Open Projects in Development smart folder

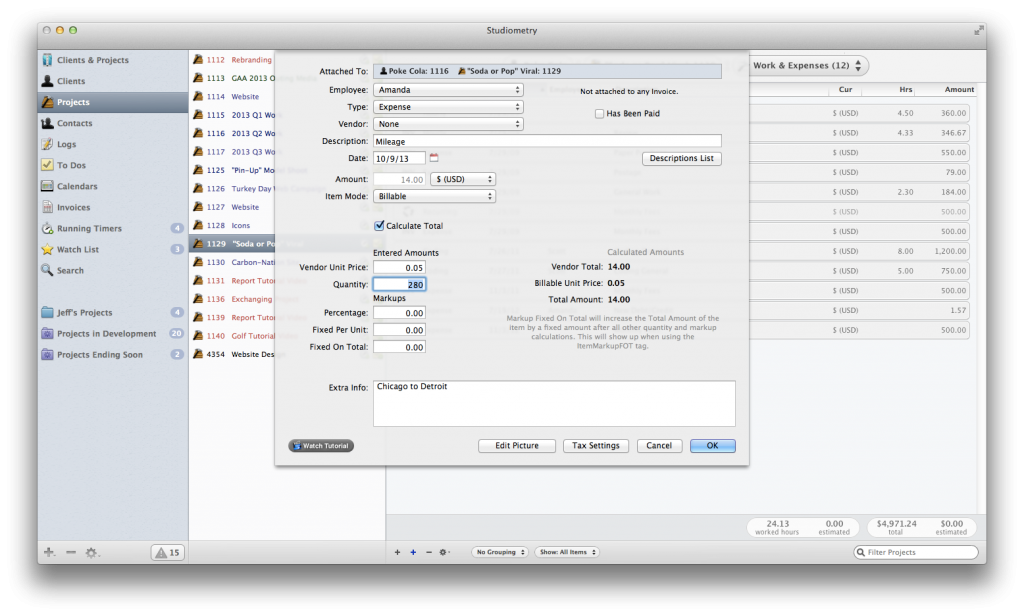tap(112, 333)
